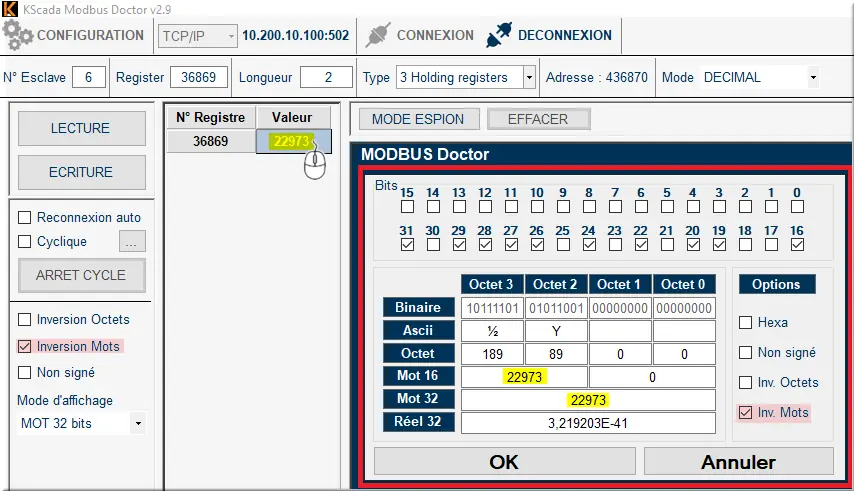Click the Valeur column header

click(x=292, y=118)
